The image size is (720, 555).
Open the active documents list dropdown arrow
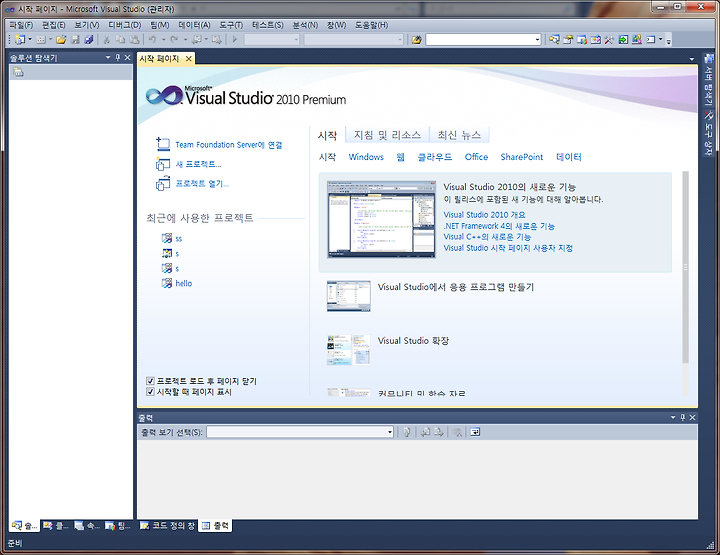coord(692,59)
